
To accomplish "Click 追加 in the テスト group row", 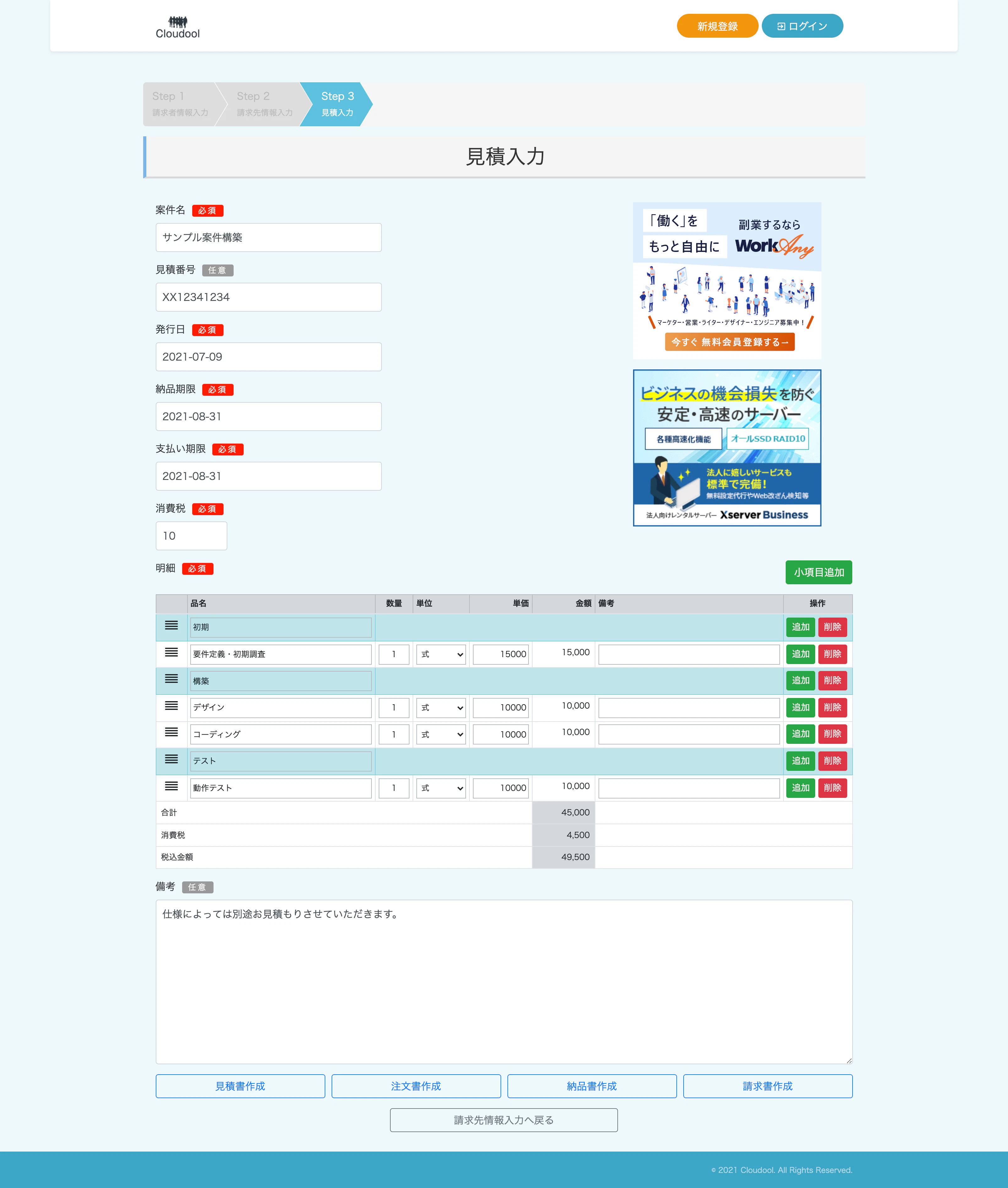I will 800,761.
